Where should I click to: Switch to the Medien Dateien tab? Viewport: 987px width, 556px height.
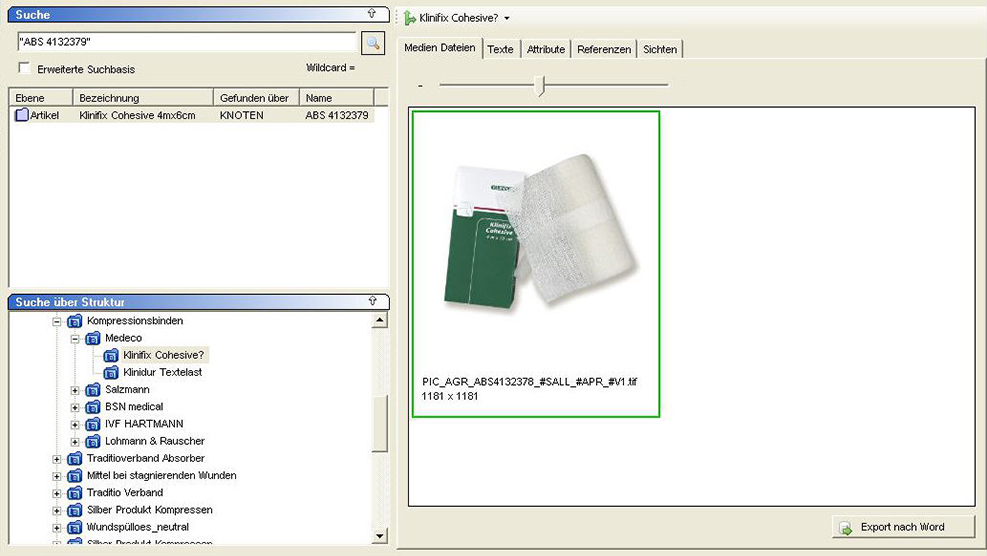[439, 48]
